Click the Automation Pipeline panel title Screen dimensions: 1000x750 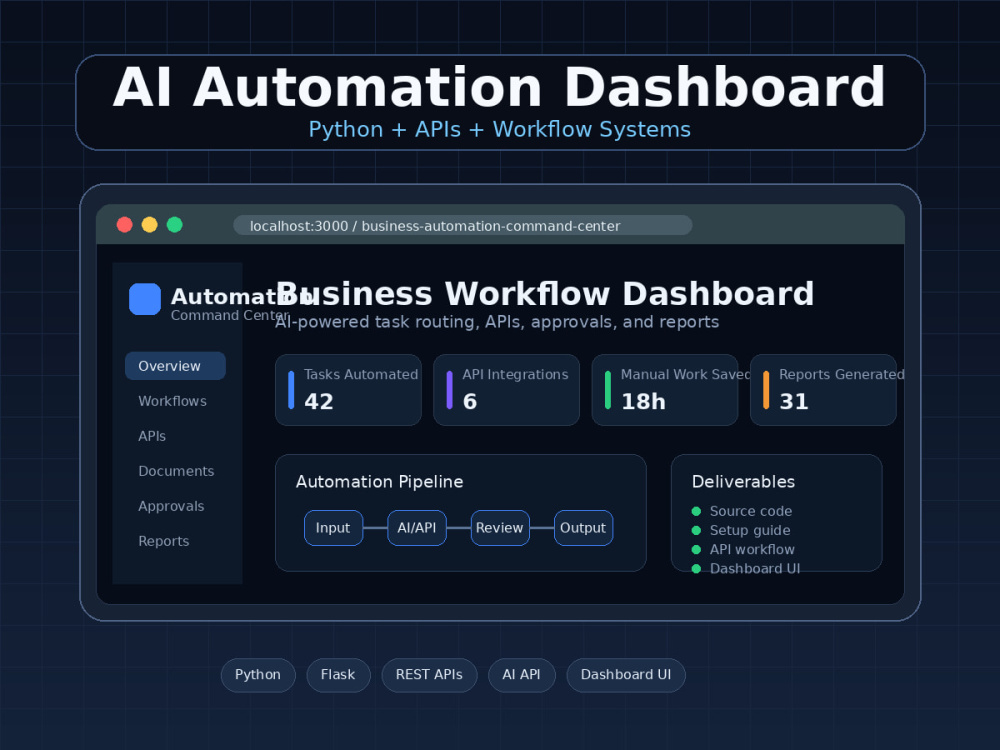coord(379,482)
